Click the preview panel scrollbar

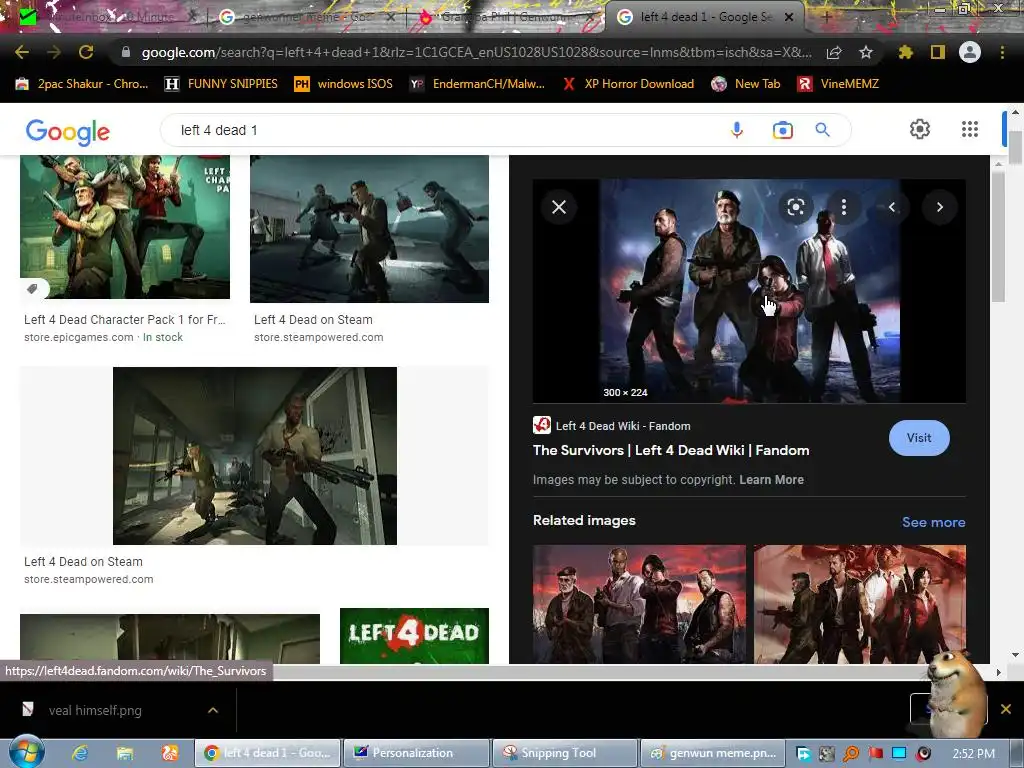point(997,238)
